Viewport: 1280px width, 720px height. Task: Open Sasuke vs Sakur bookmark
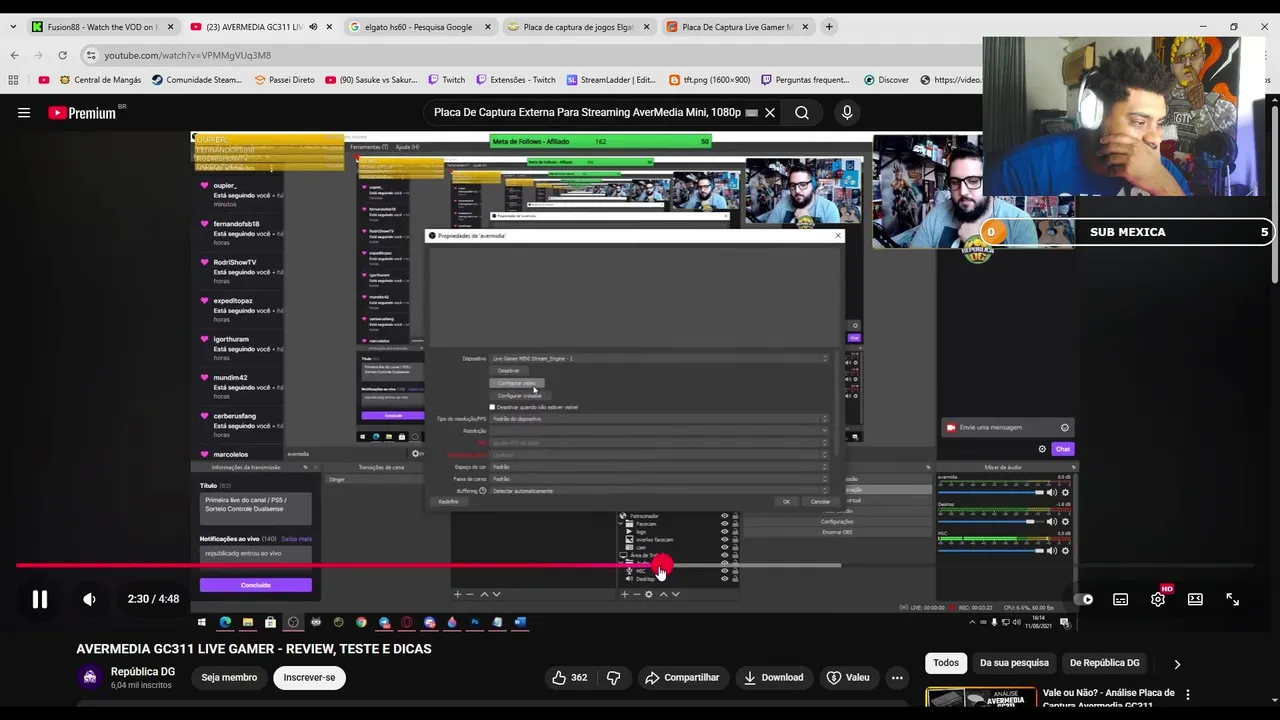[371, 80]
